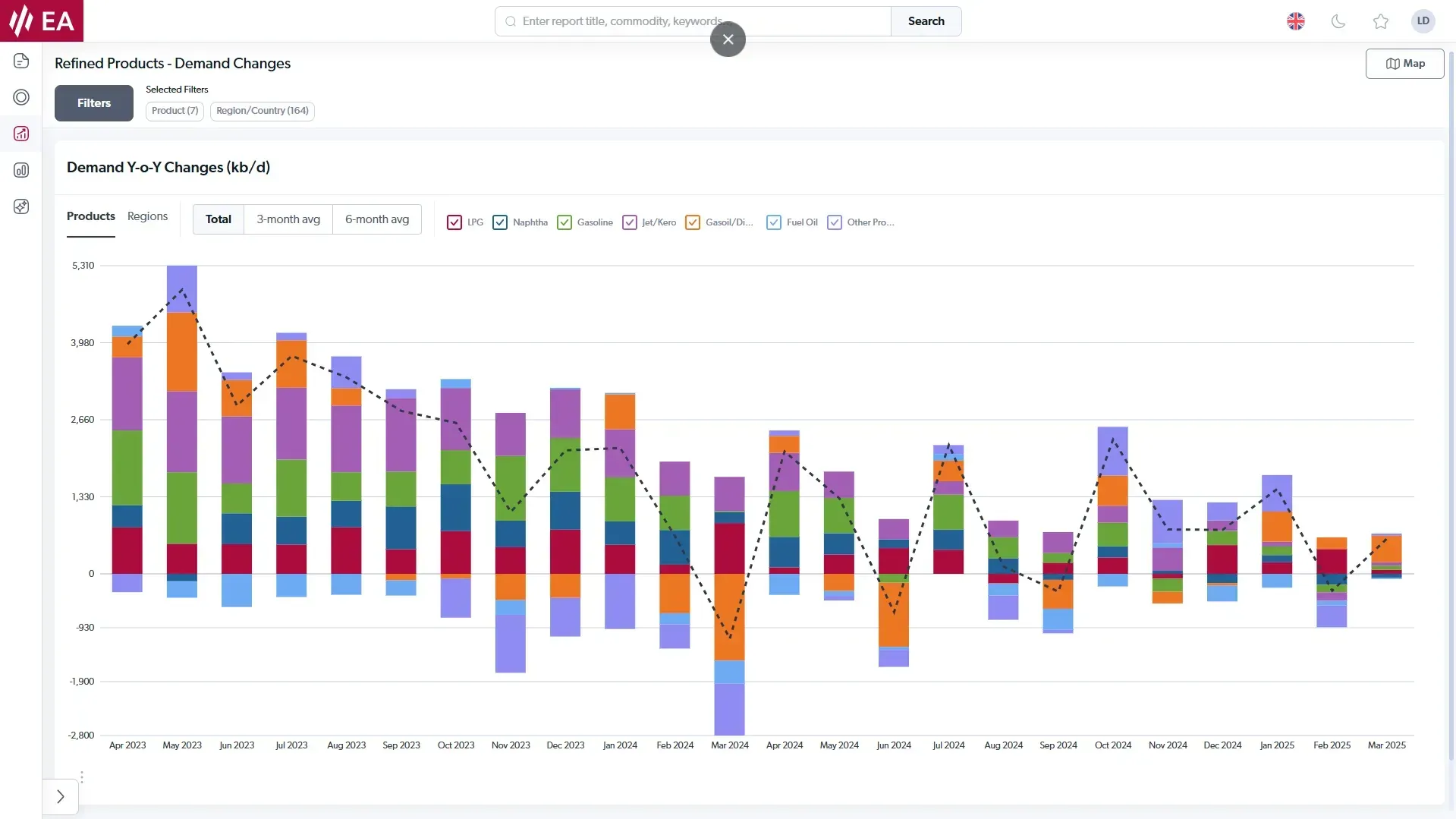Screen dimensions: 1456x819
Task: Open the reports document icon in sidebar
Action: (21, 61)
